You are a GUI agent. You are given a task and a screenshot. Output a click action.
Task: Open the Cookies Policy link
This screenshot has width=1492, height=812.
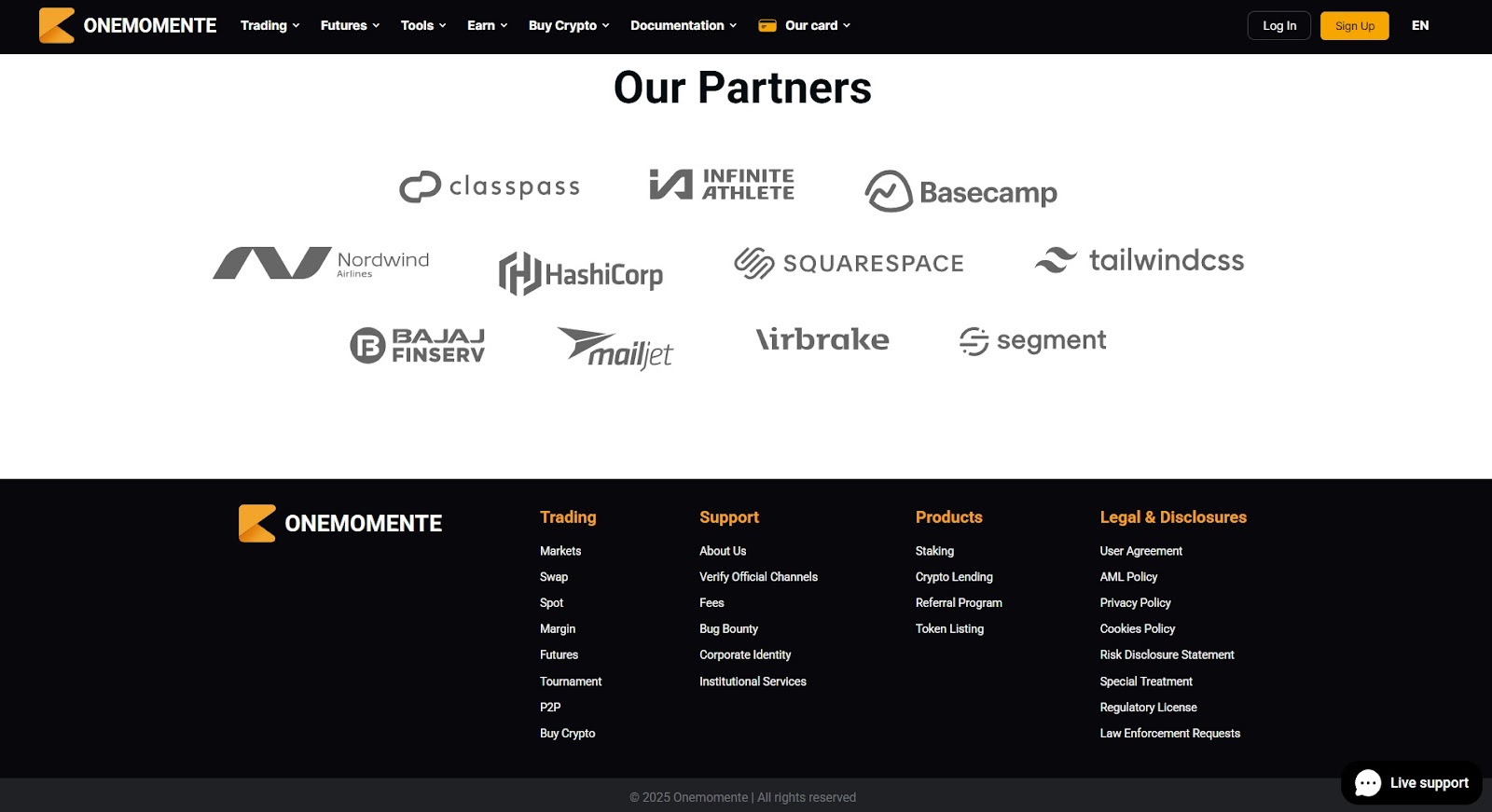pos(1138,629)
